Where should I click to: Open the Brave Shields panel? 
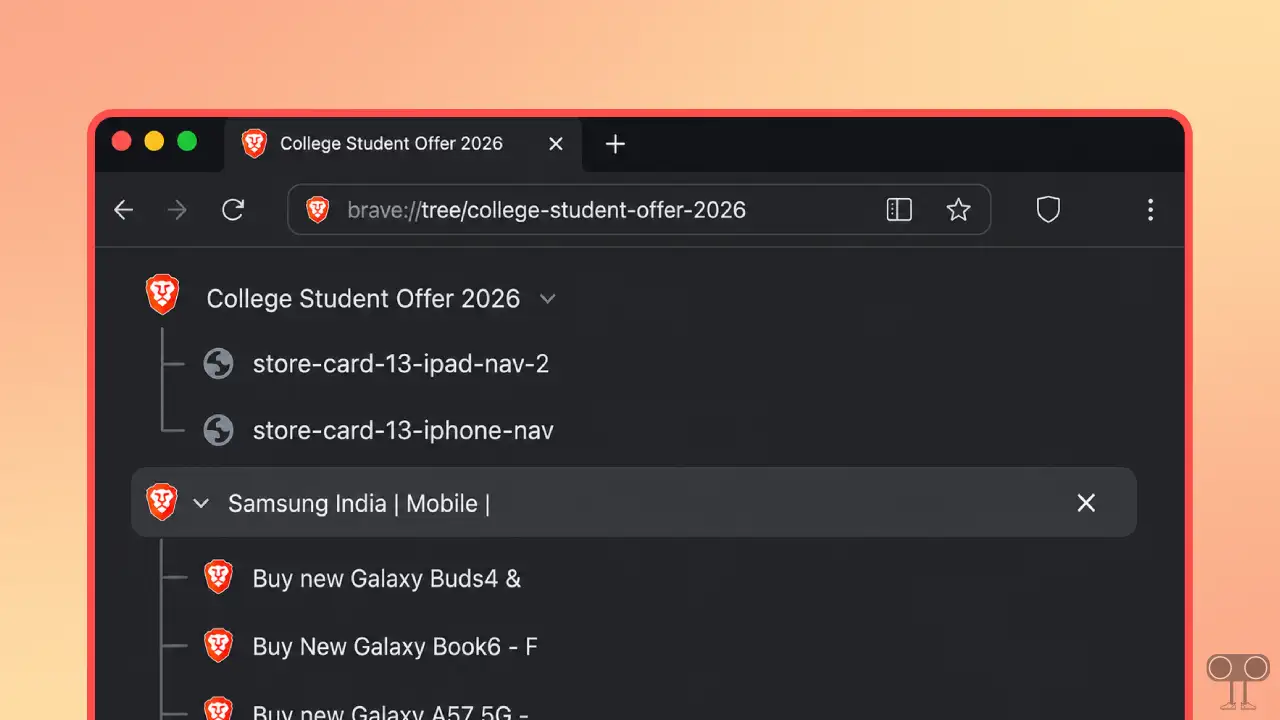[x=1048, y=210]
